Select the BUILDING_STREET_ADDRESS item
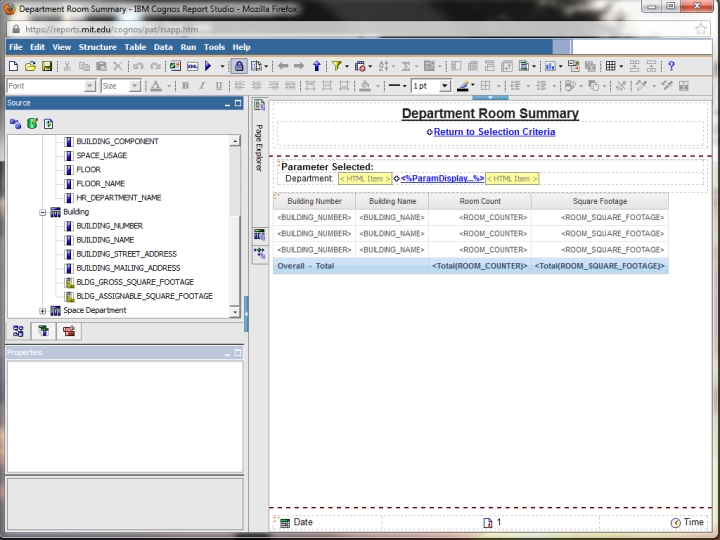Screen dimensions: 720x540 point(126,254)
